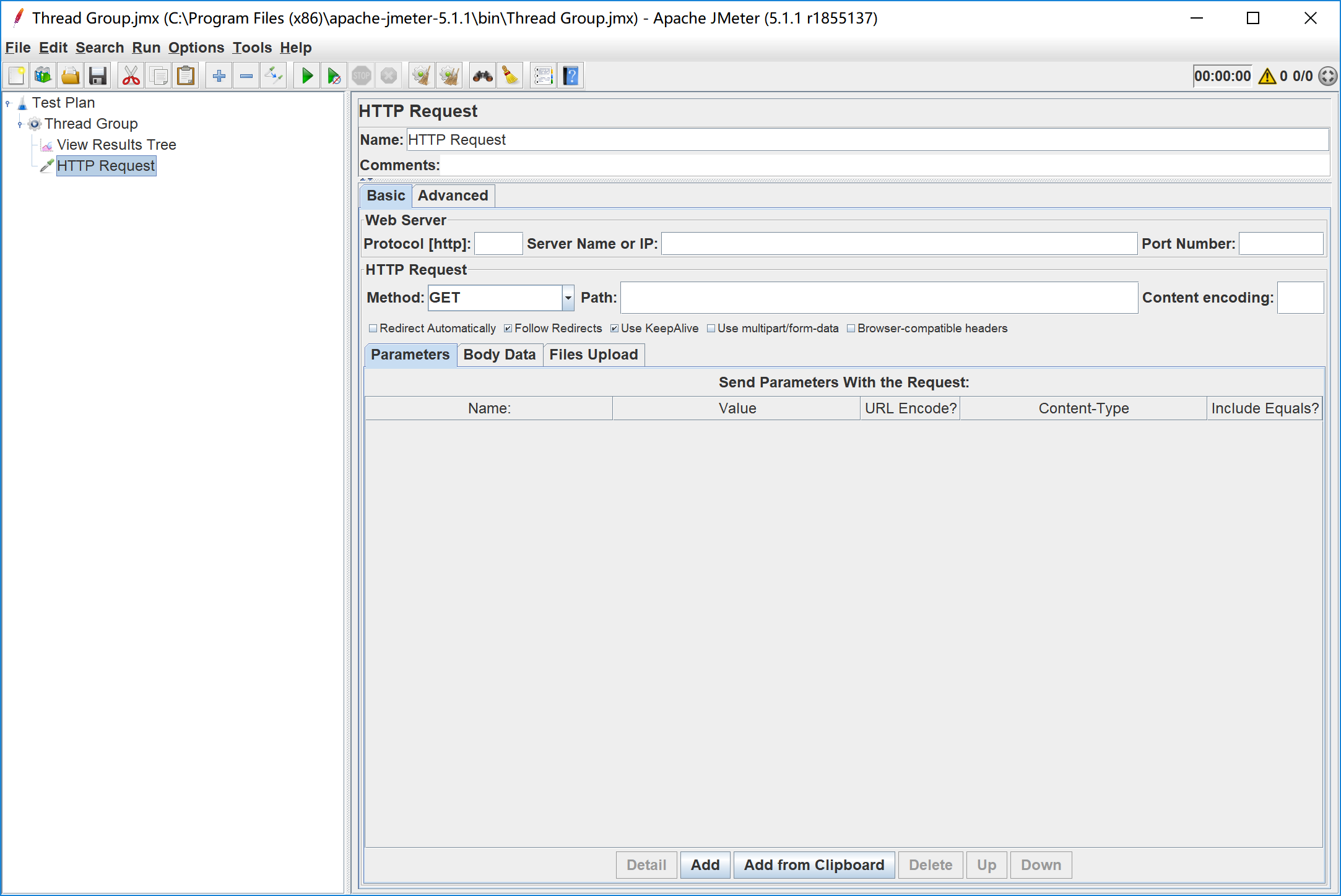Open Search with binoculars icon
Screen dimensions: 1341x896
[482, 76]
